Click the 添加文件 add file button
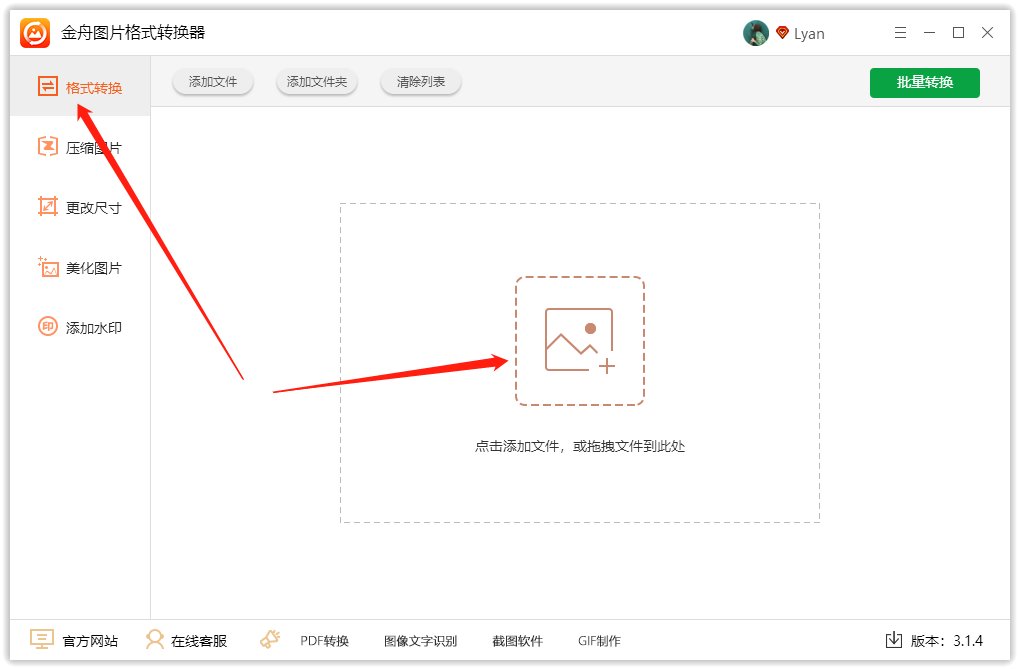This screenshot has width=1020, height=670. click(x=212, y=83)
